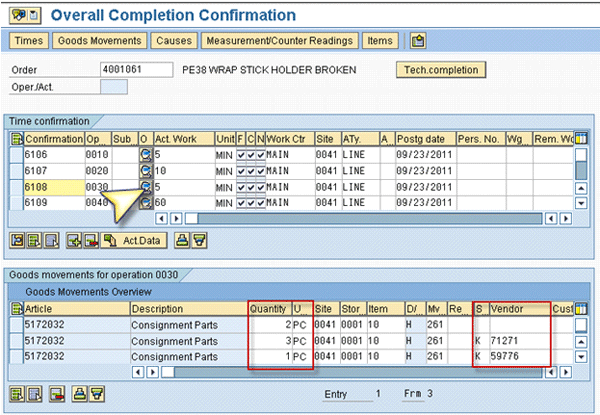Select row marker for confirmation 6109
The height and width of the screenshot is (415, 600).
[16, 202]
